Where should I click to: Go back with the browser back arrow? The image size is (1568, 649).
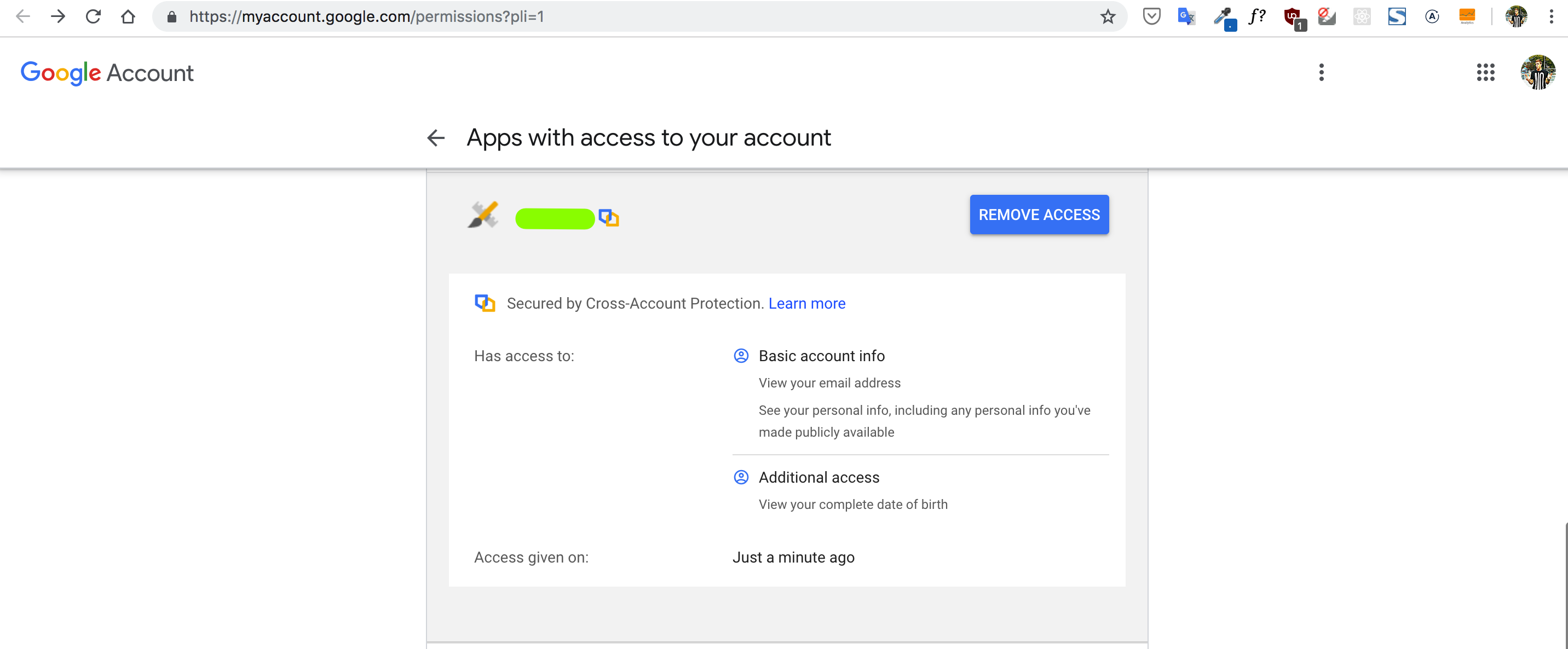pyautogui.click(x=22, y=16)
